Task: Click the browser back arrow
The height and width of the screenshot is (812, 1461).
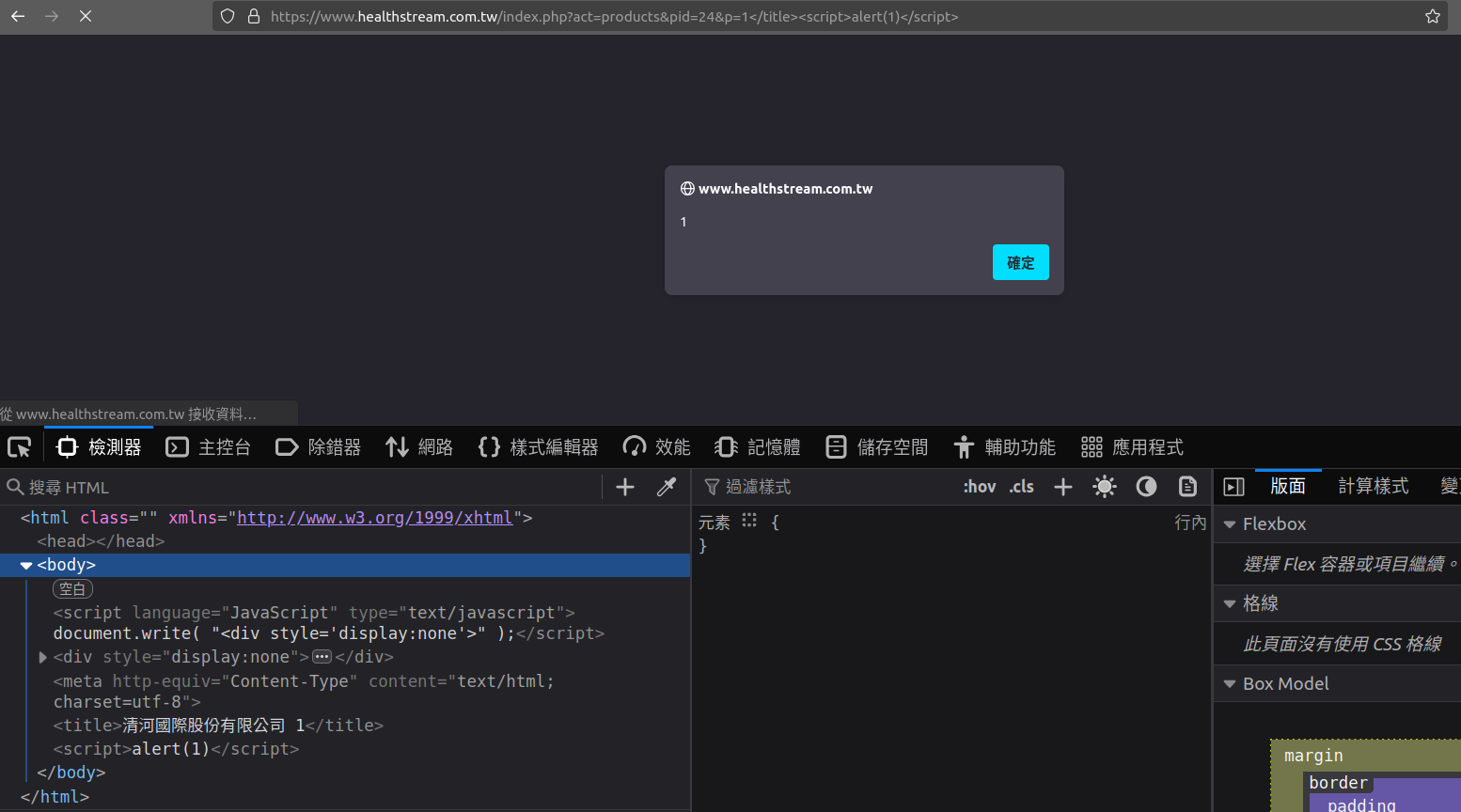Action: pos(18,16)
